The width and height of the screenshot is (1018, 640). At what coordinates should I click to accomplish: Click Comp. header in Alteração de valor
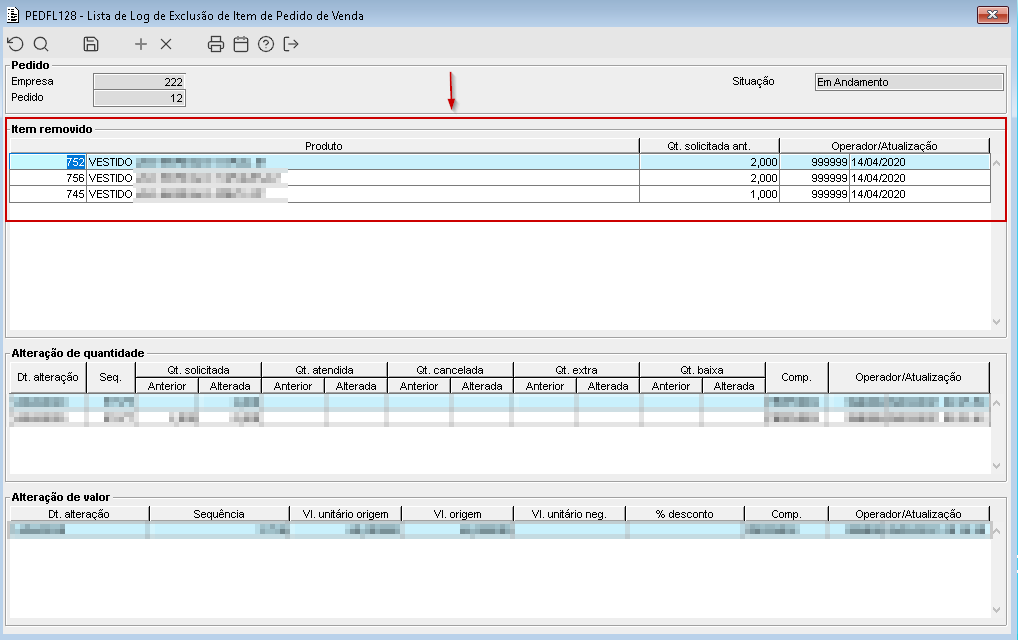click(786, 514)
